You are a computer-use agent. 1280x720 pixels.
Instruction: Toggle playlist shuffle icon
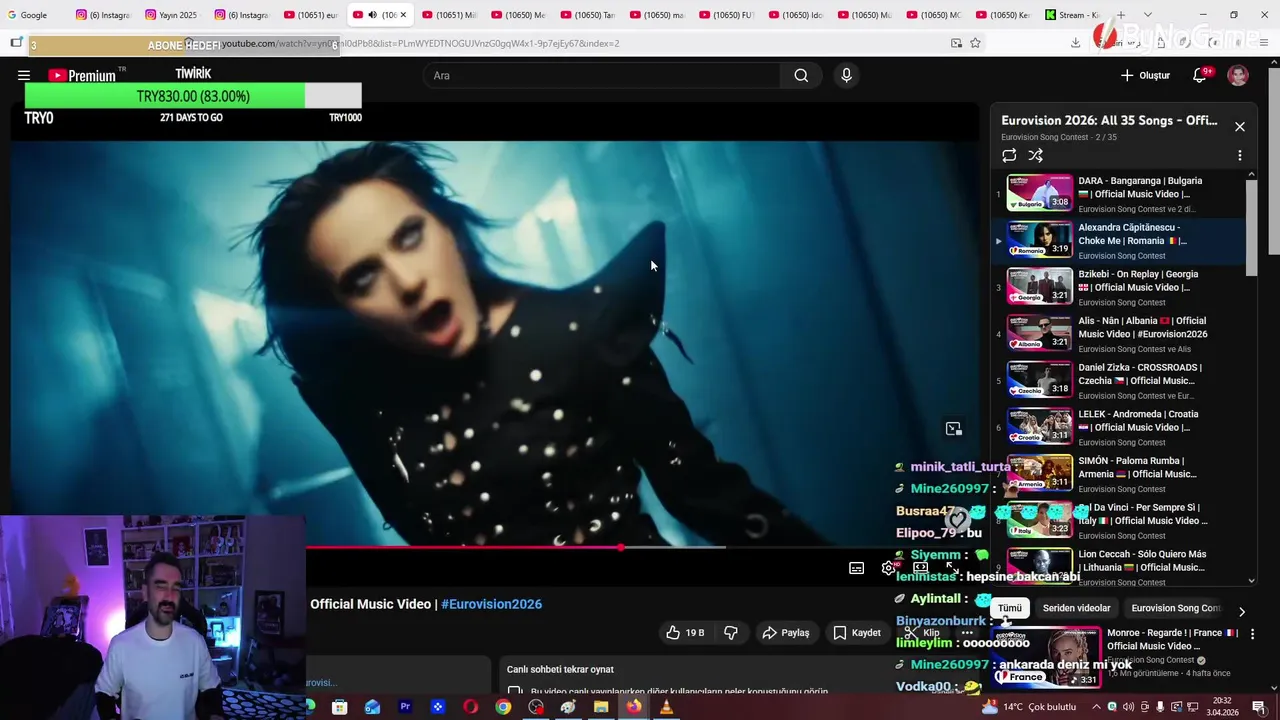[x=1036, y=155]
